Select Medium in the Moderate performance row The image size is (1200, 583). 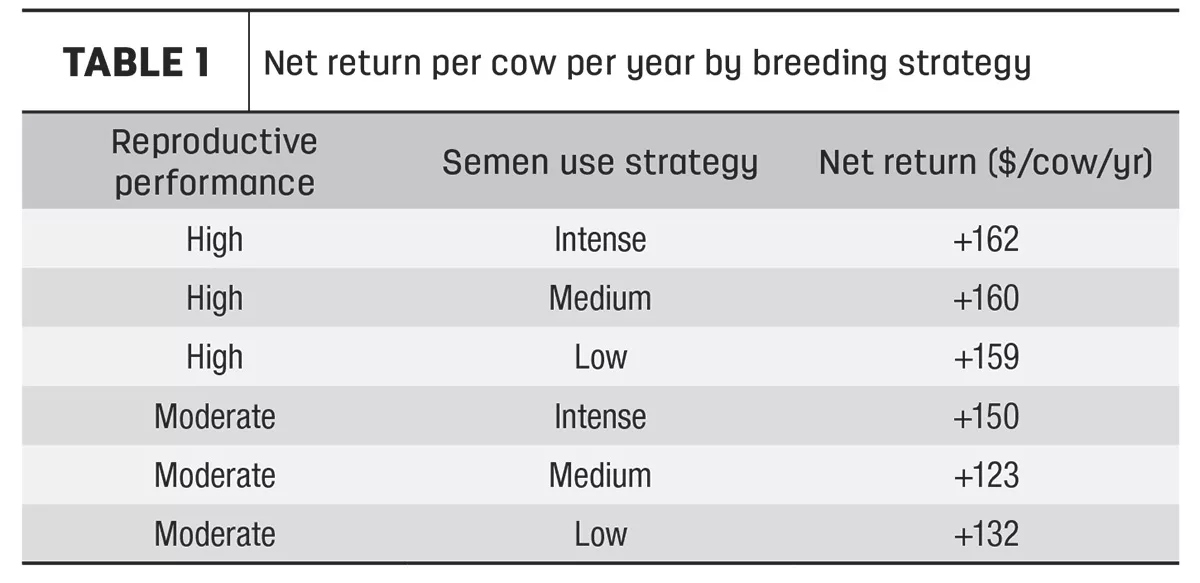tap(600, 476)
